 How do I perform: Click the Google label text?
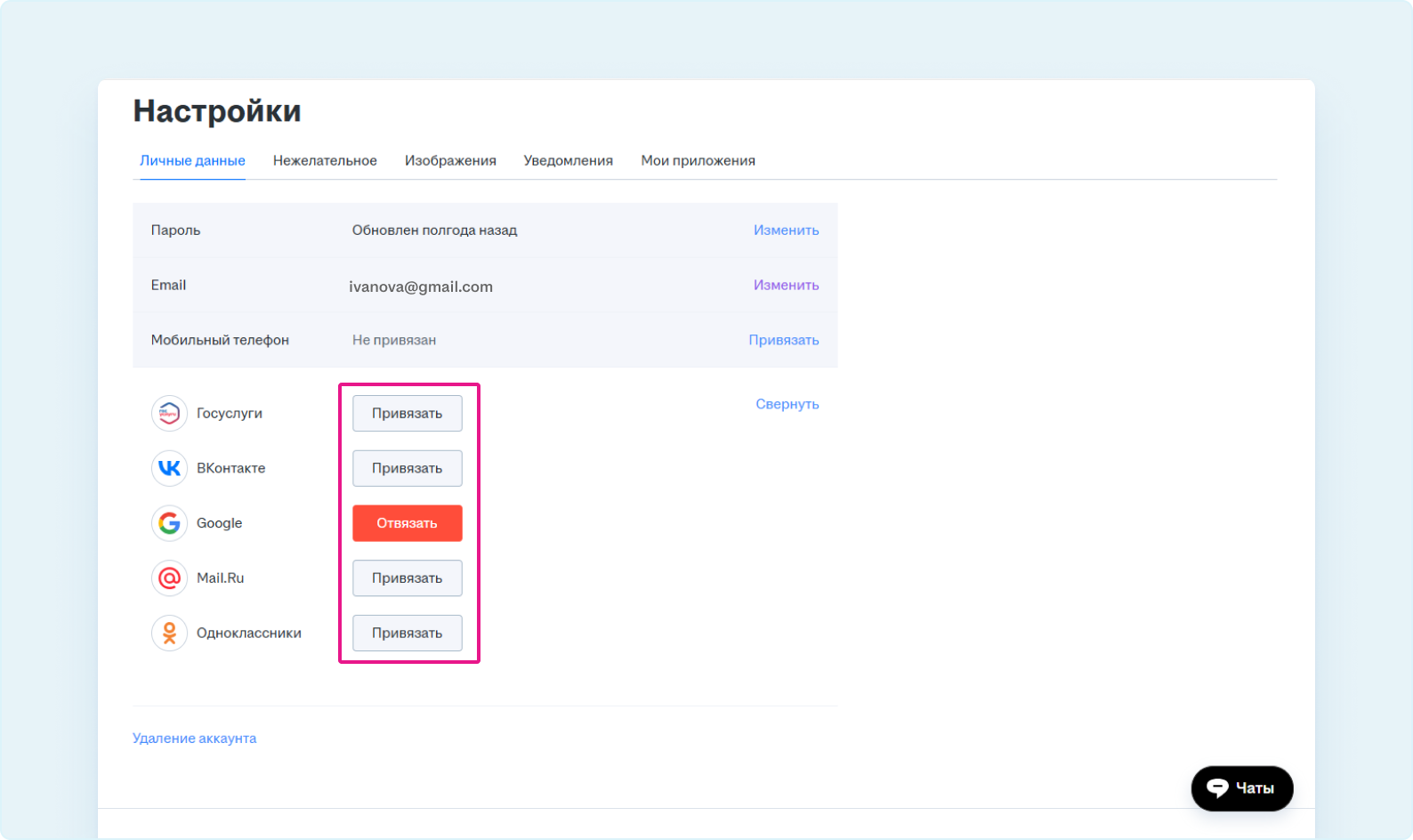coord(219,523)
